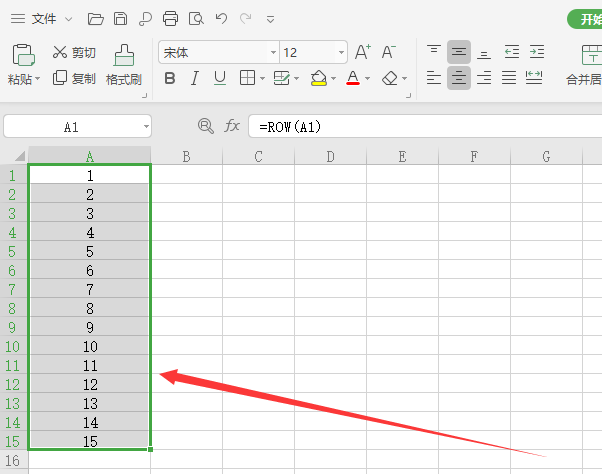Screen dimensions: 602x474
Task: Undo the last action
Action: click(x=221, y=18)
